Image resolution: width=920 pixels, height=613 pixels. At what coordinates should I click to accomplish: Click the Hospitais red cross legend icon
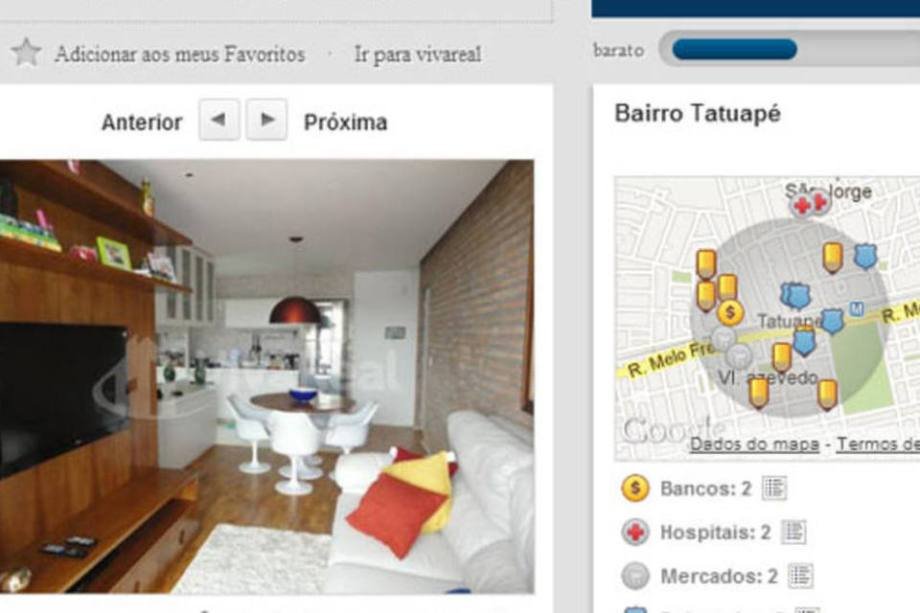635,532
